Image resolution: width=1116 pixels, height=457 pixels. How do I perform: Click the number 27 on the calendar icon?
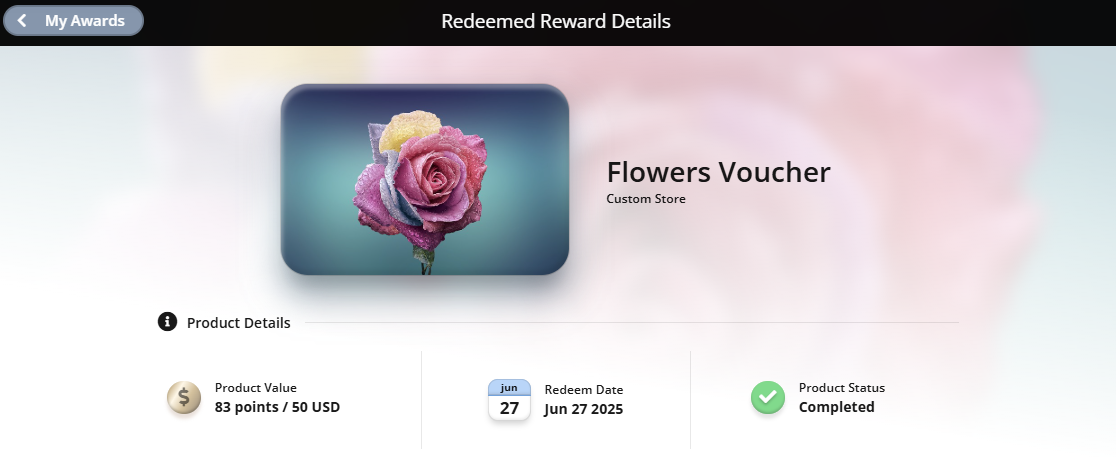point(510,409)
